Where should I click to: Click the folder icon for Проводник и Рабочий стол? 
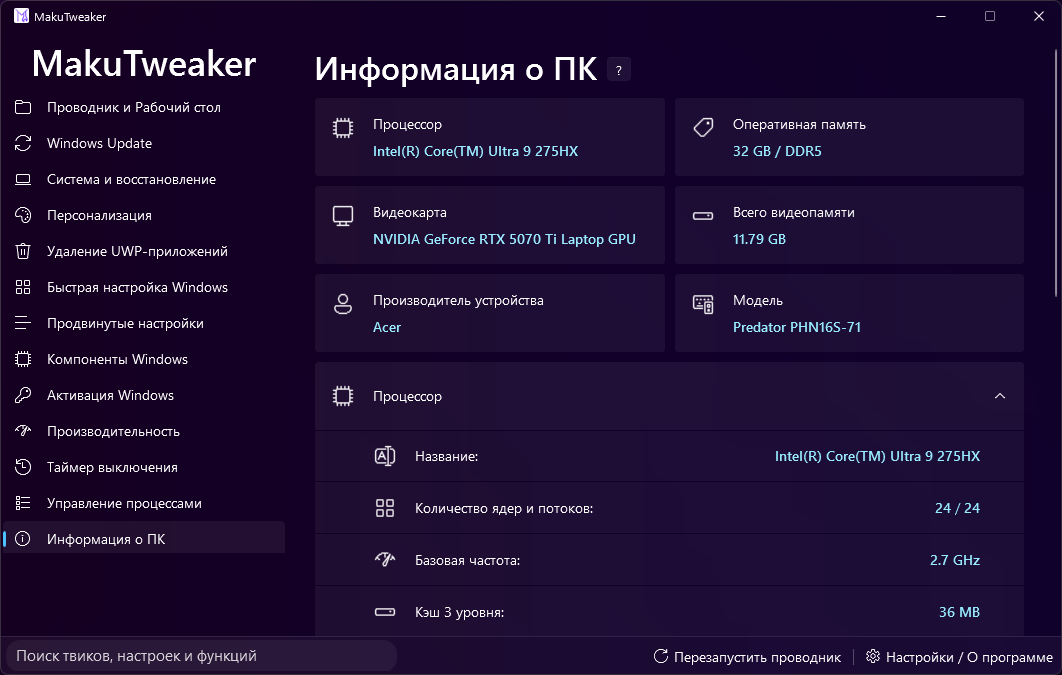23,107
